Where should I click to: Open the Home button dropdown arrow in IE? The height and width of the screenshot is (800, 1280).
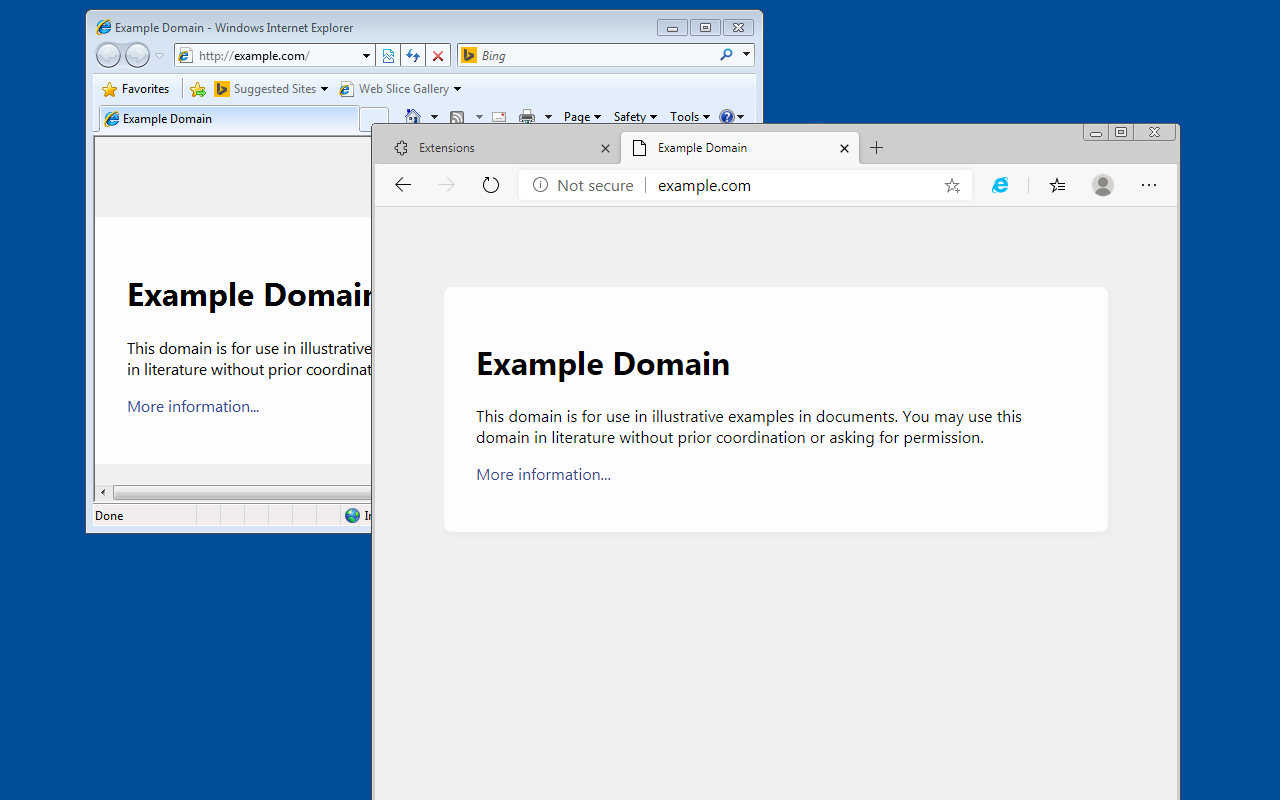[x=434, y=117]
